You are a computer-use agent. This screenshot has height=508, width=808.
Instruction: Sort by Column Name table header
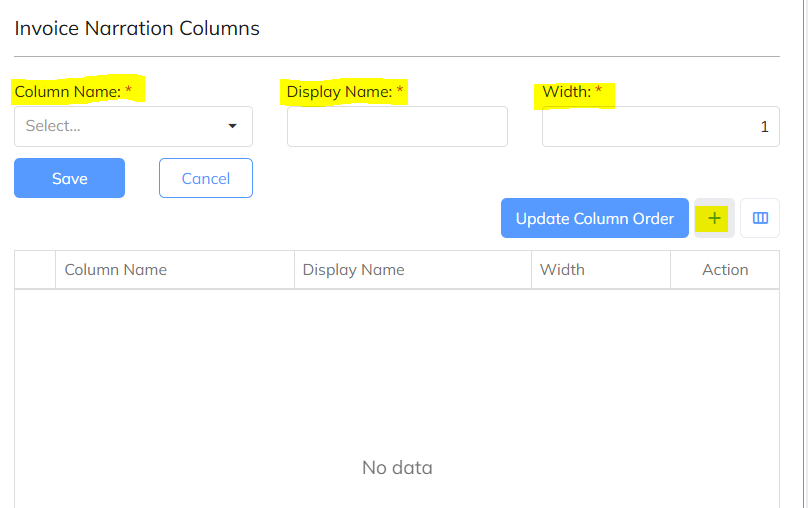116,269
